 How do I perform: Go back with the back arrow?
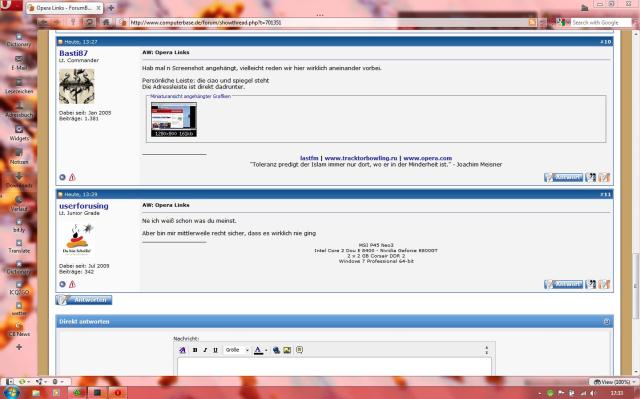click(x=42, y=22)
